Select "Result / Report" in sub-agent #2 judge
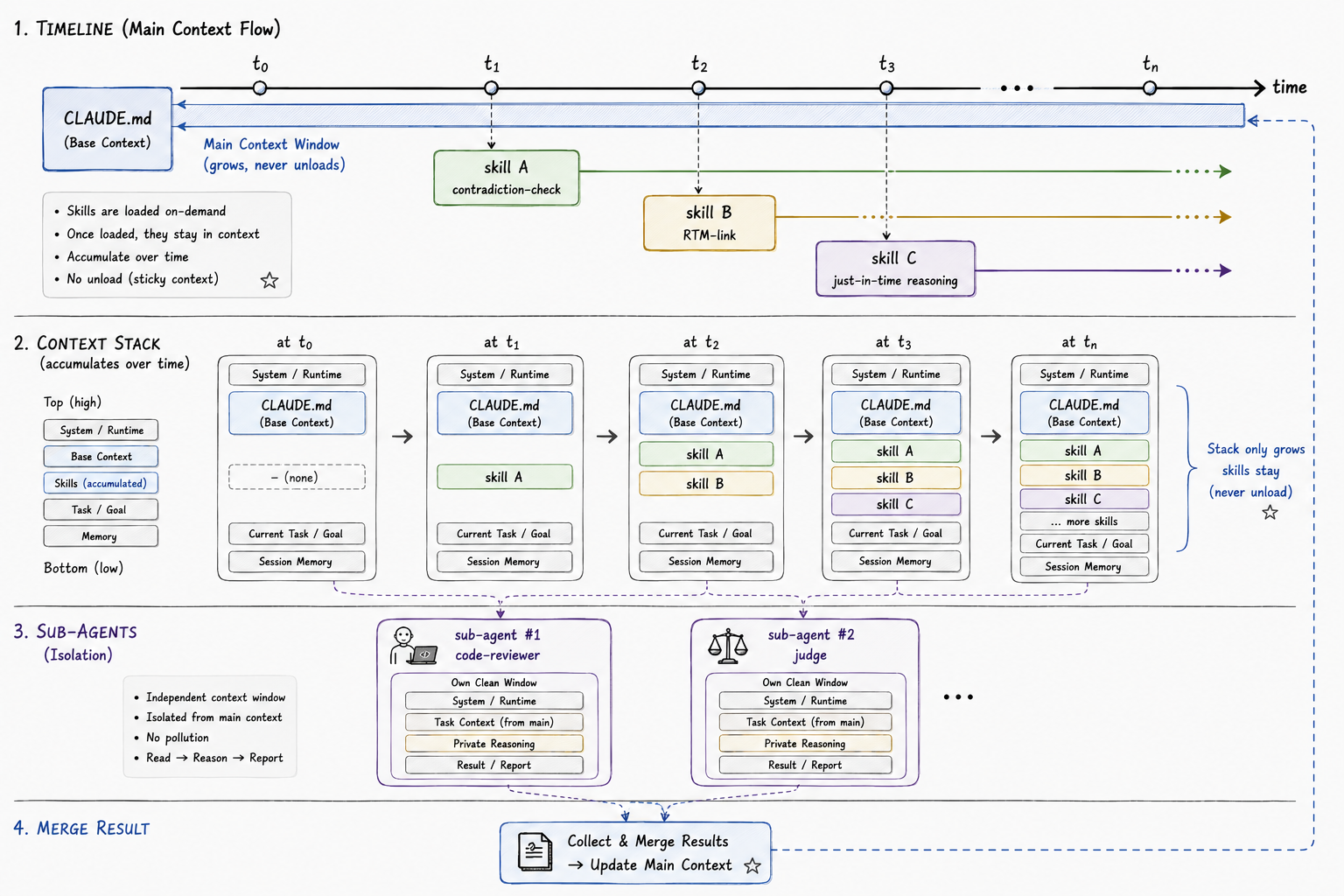The width and height of the screenshot is (1344, 896). pos(805,765)
